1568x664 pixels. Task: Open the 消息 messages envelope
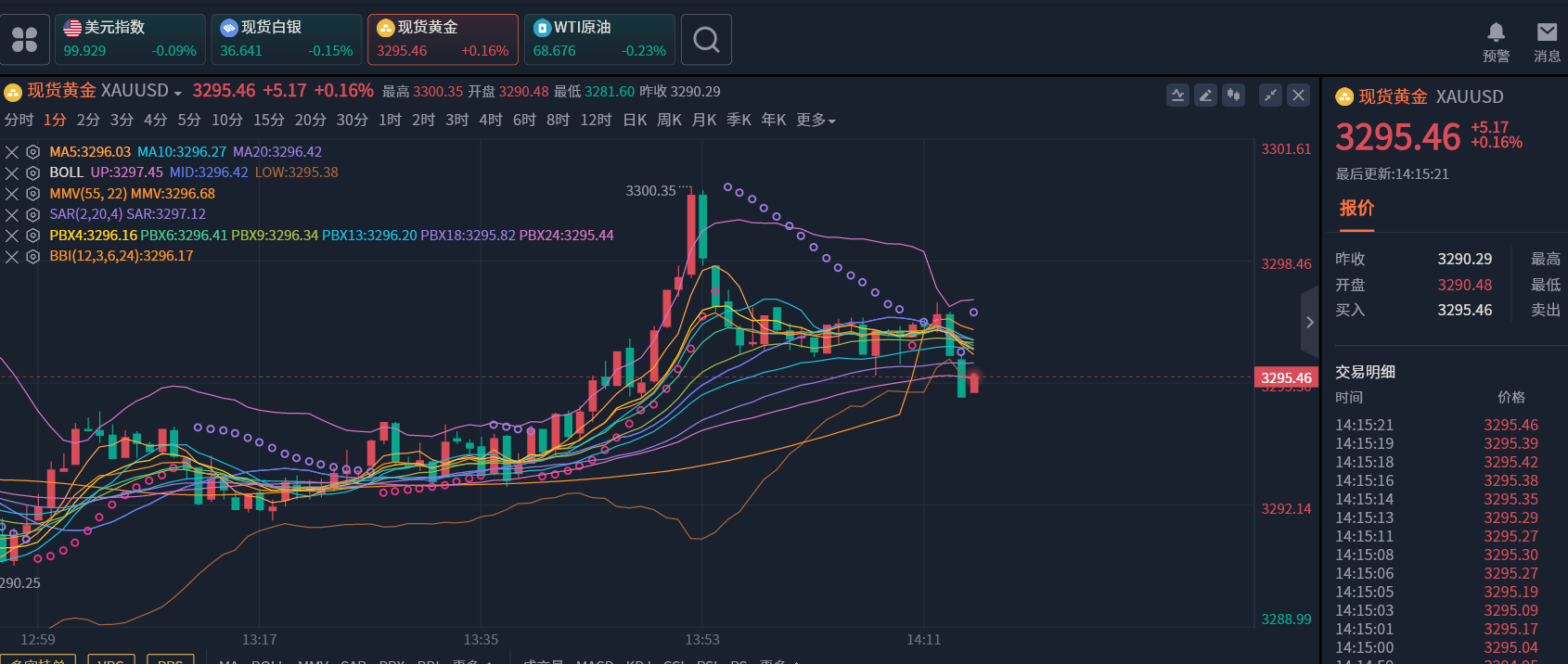coord(1547,42)
